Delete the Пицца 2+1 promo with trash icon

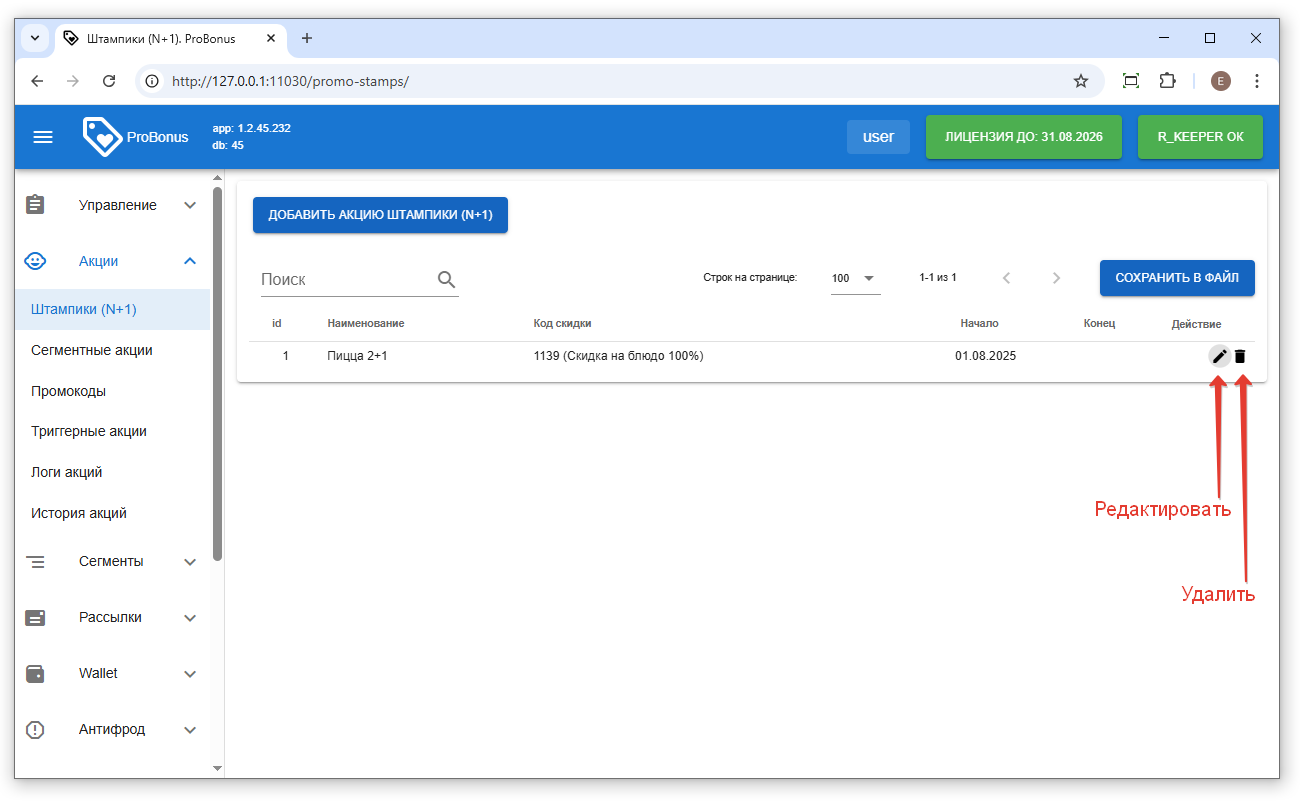coord(1240,356)
